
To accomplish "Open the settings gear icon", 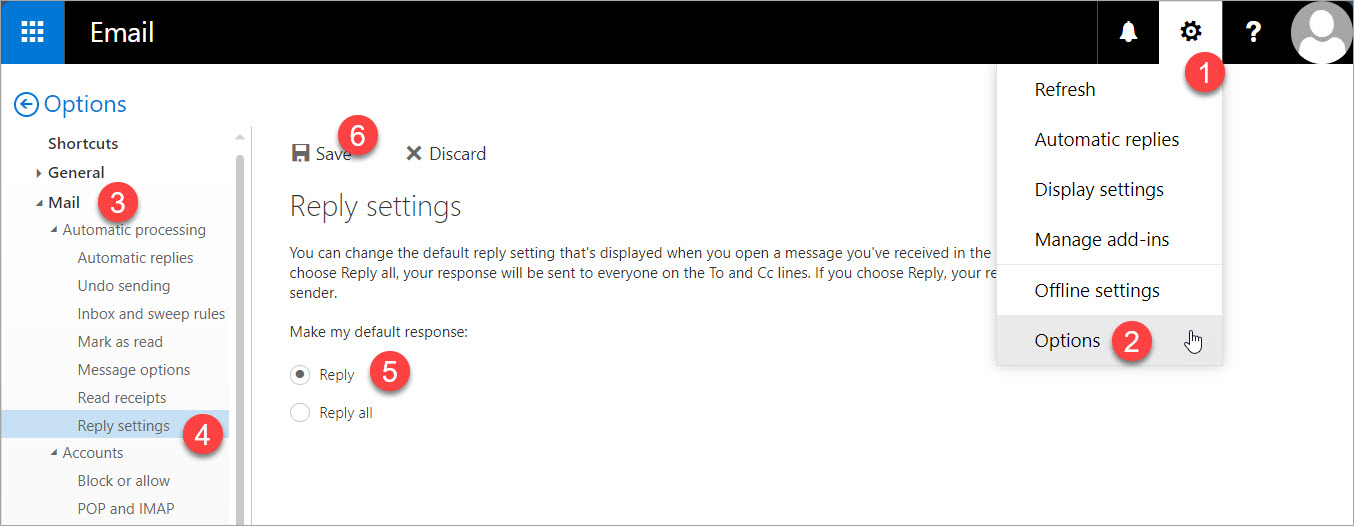I will 1190,33.
